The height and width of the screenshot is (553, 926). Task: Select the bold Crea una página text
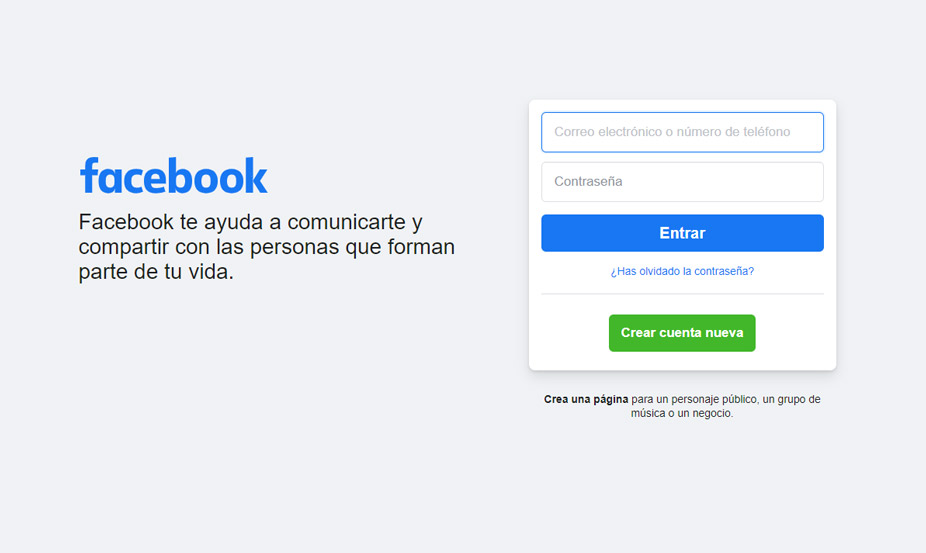(586, 399)
